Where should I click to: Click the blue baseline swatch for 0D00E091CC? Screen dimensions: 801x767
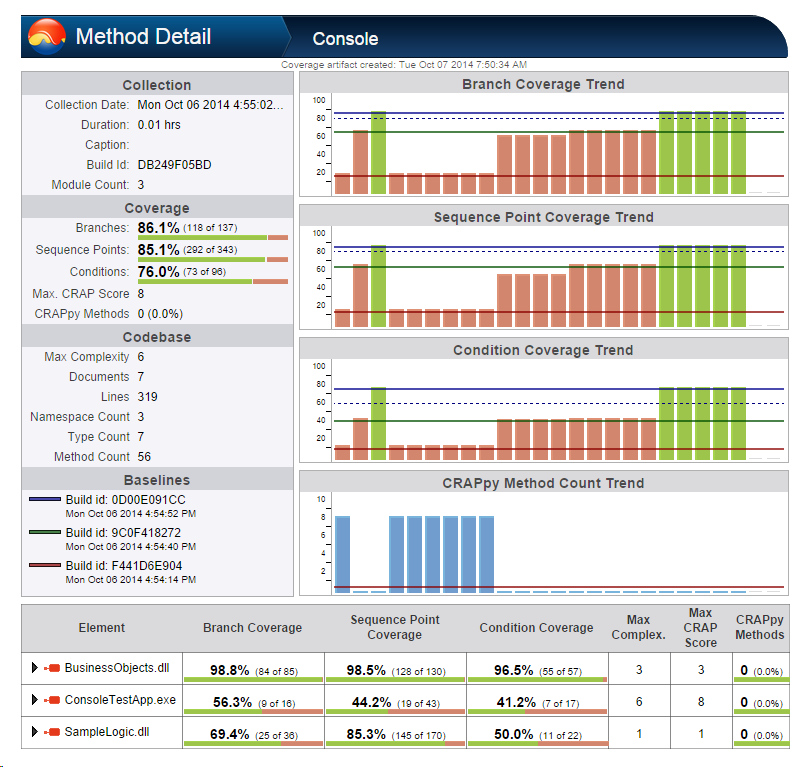coord(46,499)
